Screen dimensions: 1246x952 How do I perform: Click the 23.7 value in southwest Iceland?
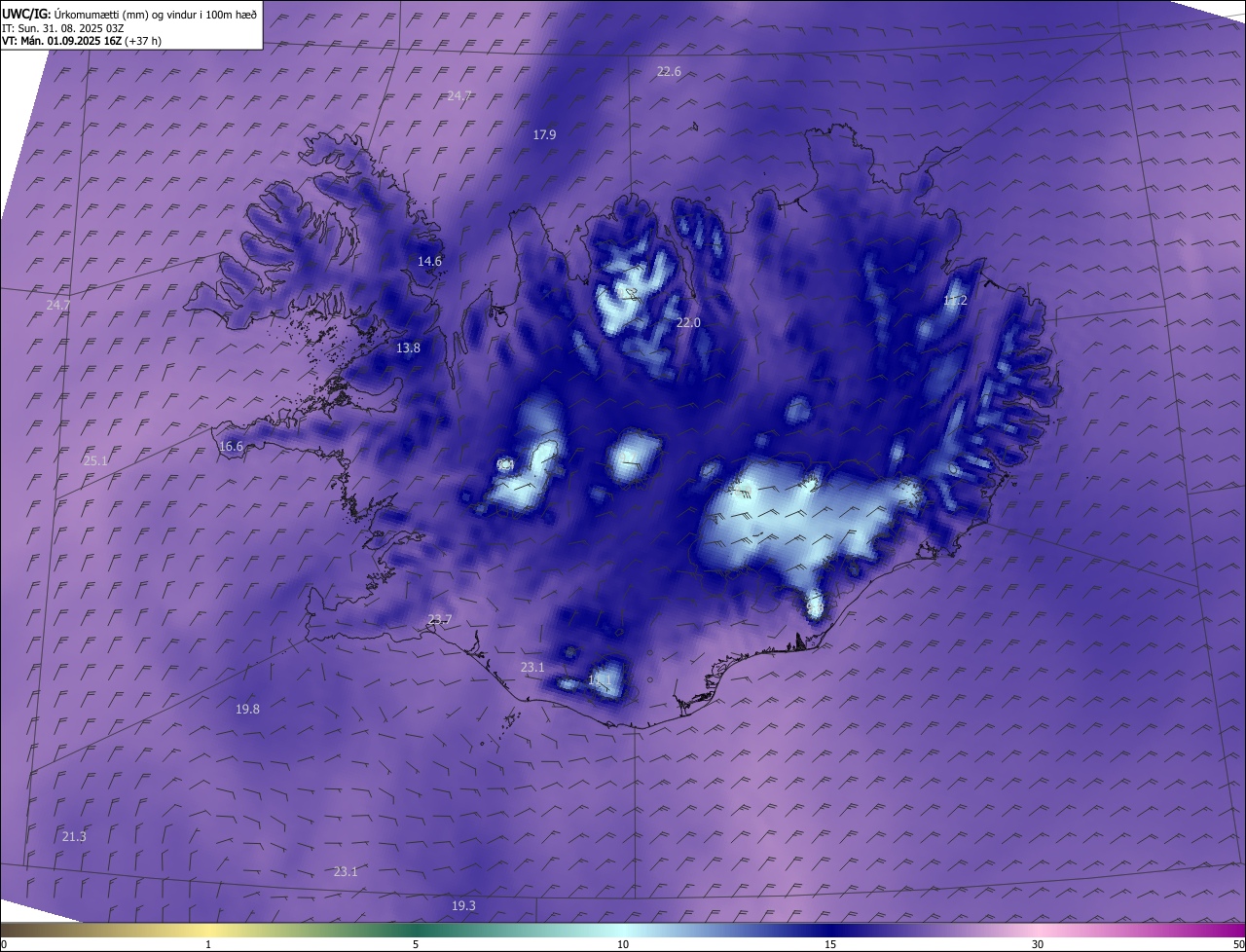point(440,619)
